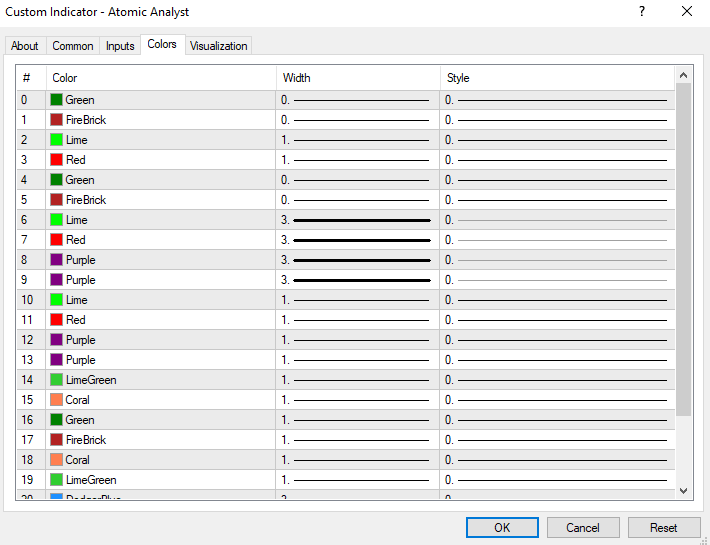Click the help question mark in title bar
The height and width of the screenshot is (545, 710).
[x=640, y=12]
